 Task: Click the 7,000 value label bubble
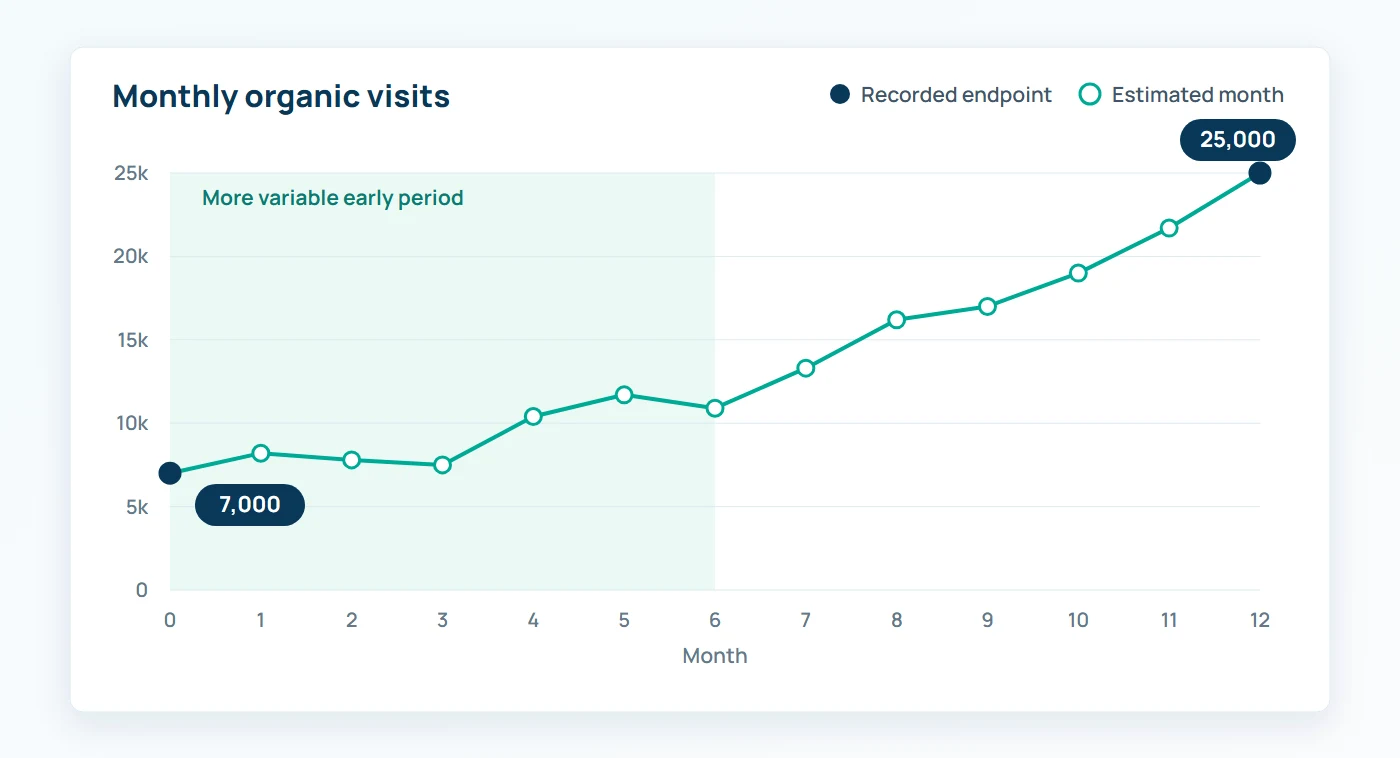tap(250, 505)
